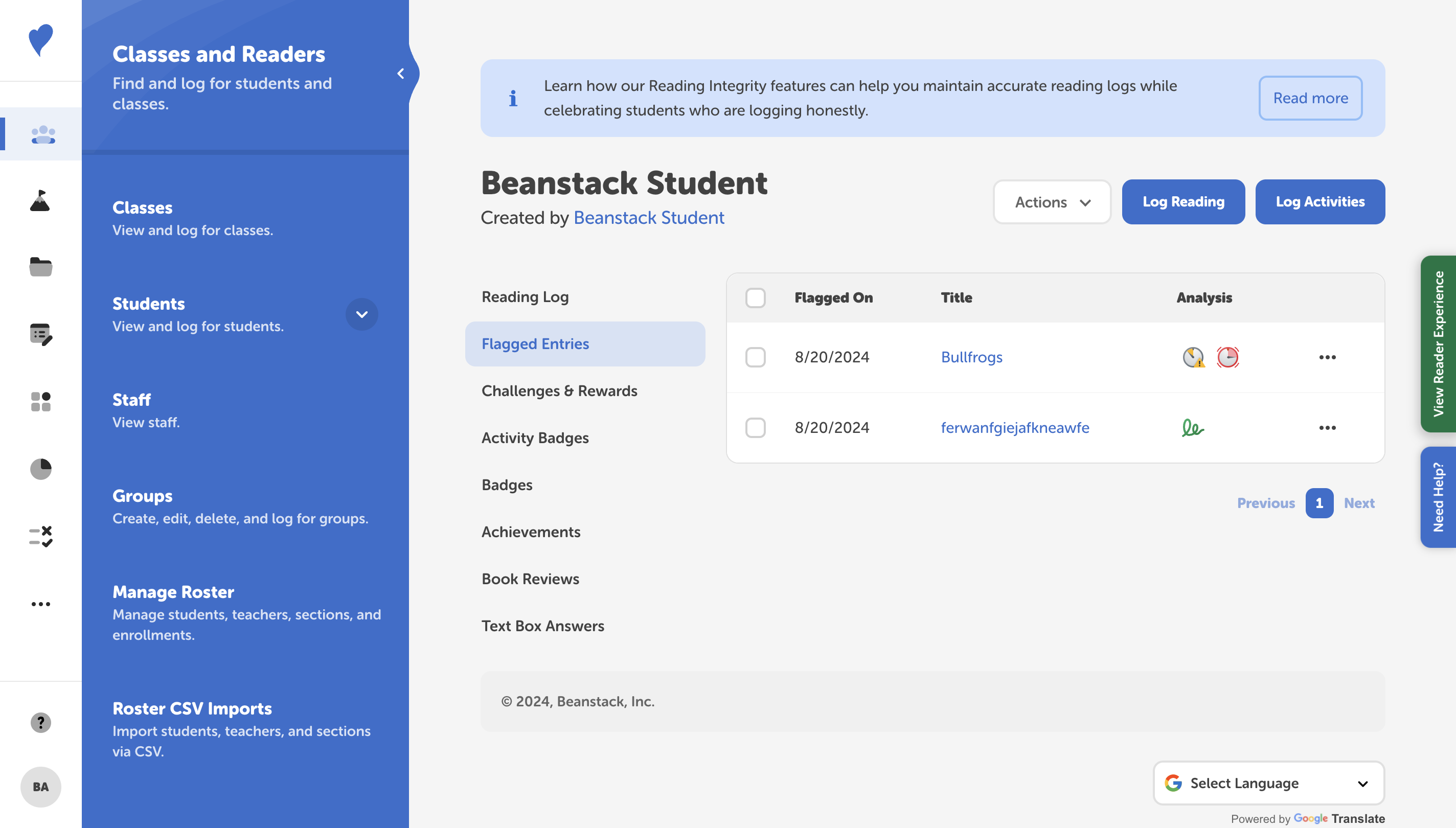Check the select-all checkbox in the table header
This screenshot has height=828, width=1456.
pyautogui.click(x=755, y=297)
